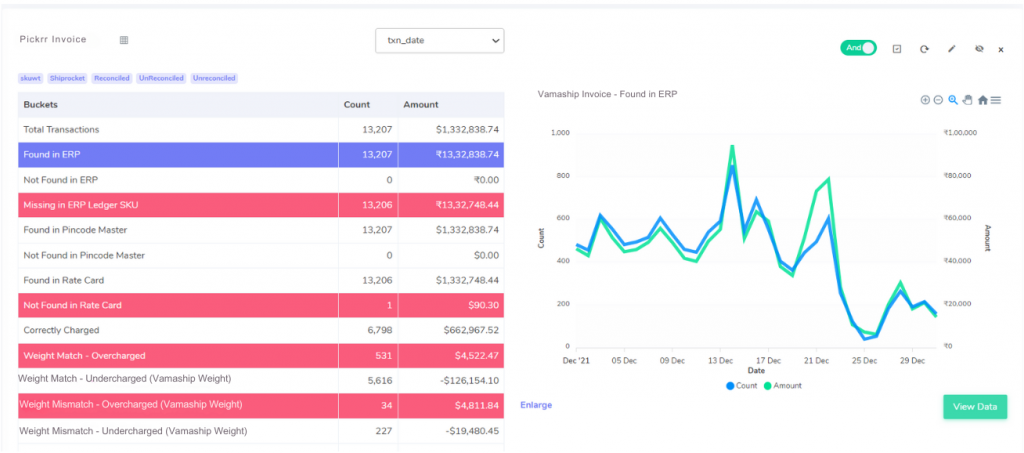
Task: Switch off the And filter toggle
Action: (858, 48)
